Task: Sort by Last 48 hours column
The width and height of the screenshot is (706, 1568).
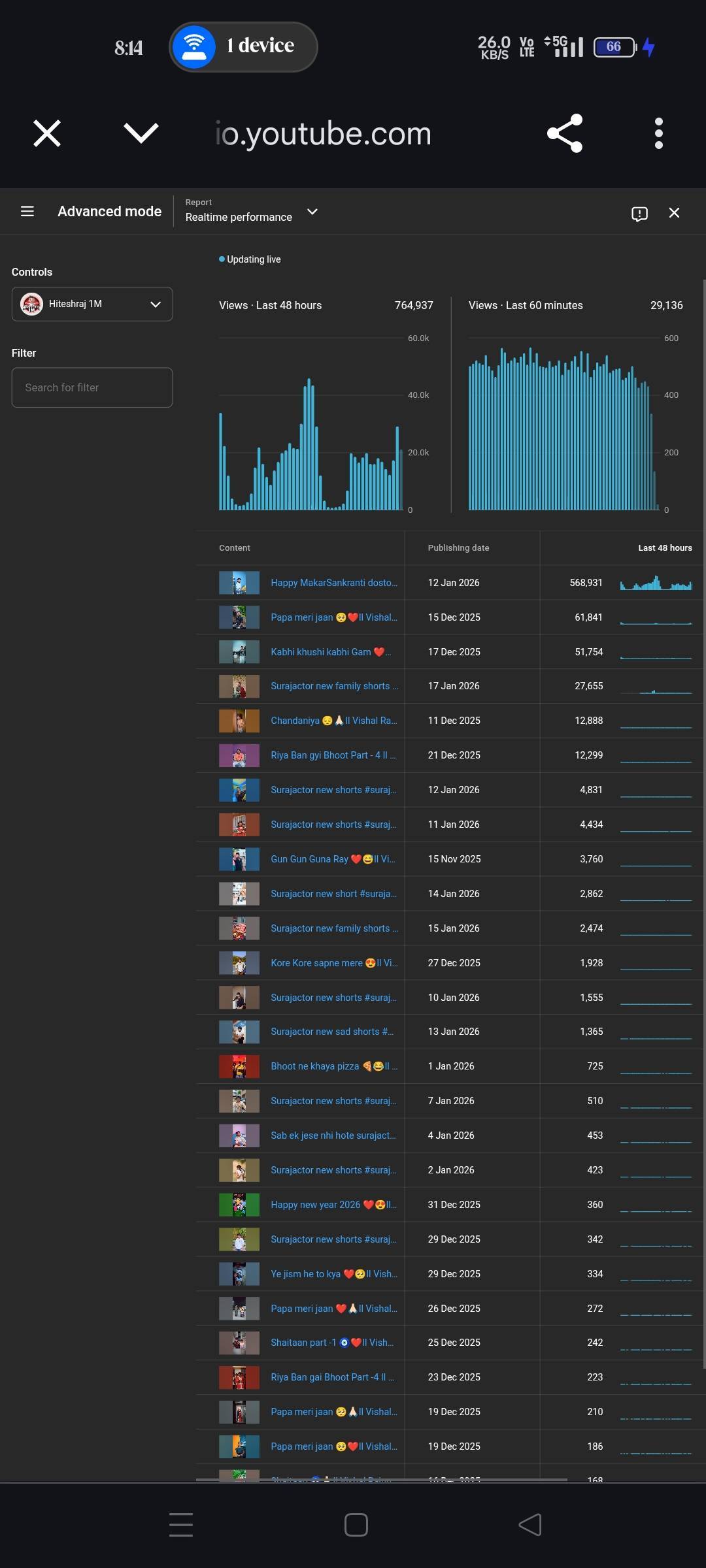Action: [x=664, y=548]
